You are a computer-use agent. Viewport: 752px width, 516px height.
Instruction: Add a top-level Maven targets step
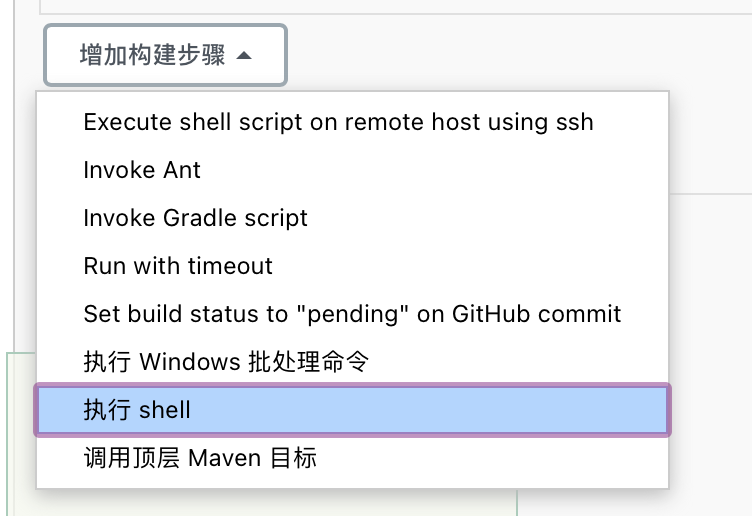(x=352, y=458)
